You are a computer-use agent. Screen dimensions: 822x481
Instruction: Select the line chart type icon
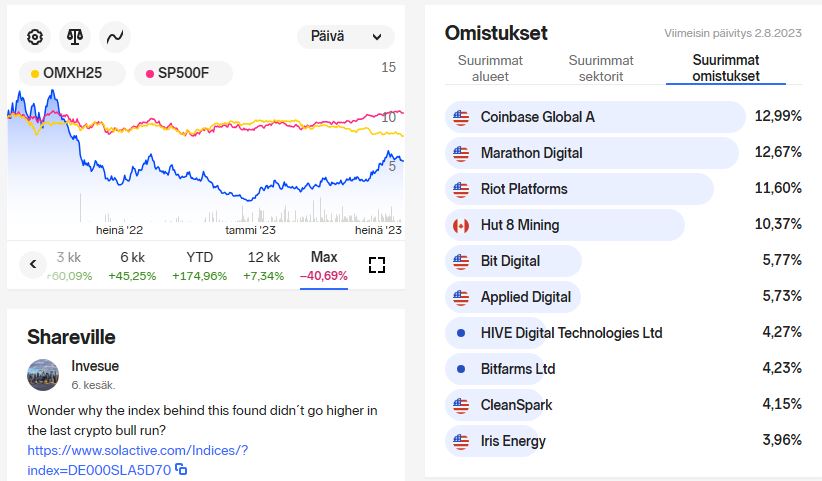pyautogui.click(x=115, y=37)
